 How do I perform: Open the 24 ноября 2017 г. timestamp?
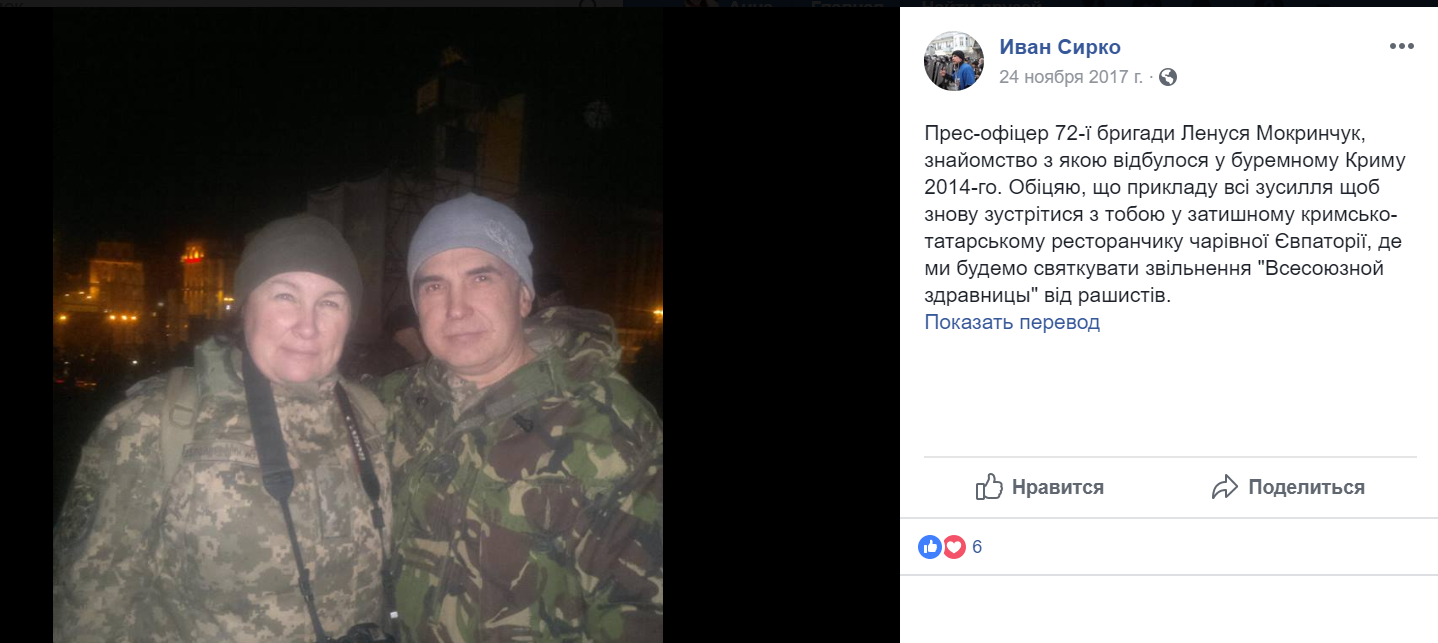click(1071, 77)
